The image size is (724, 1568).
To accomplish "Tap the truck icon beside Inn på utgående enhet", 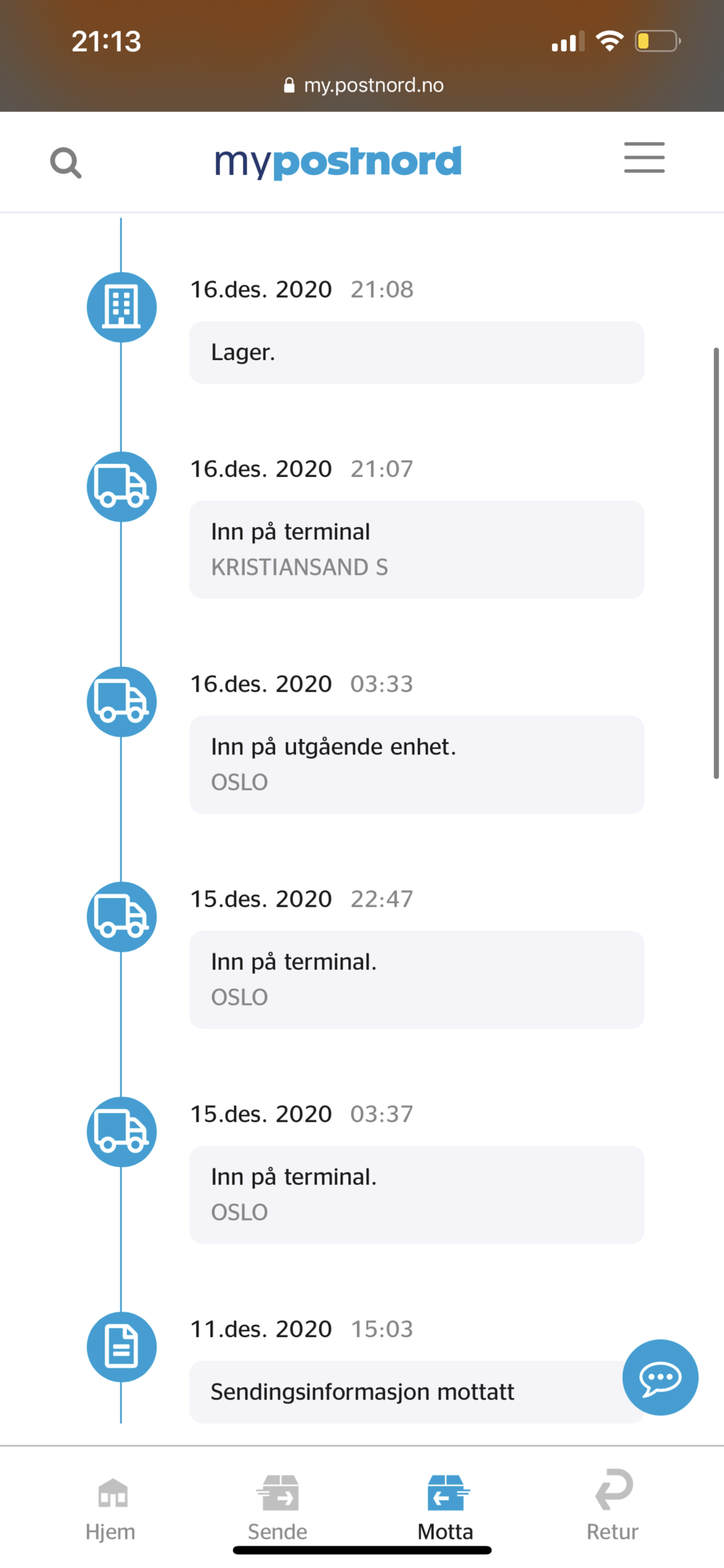I will click(122, 701).
